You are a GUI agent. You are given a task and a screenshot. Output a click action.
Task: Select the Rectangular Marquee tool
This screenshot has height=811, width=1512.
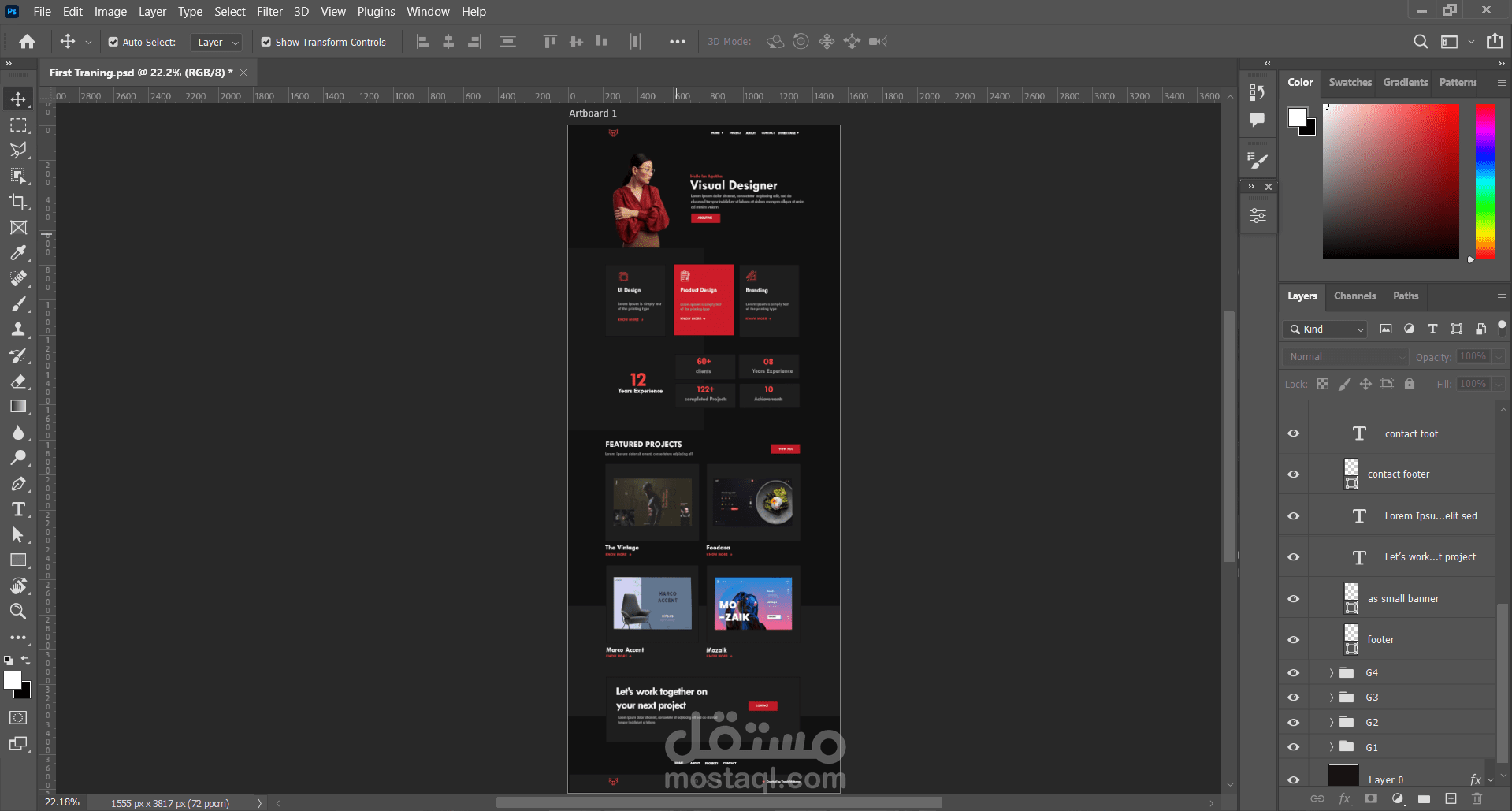(18, 125)
